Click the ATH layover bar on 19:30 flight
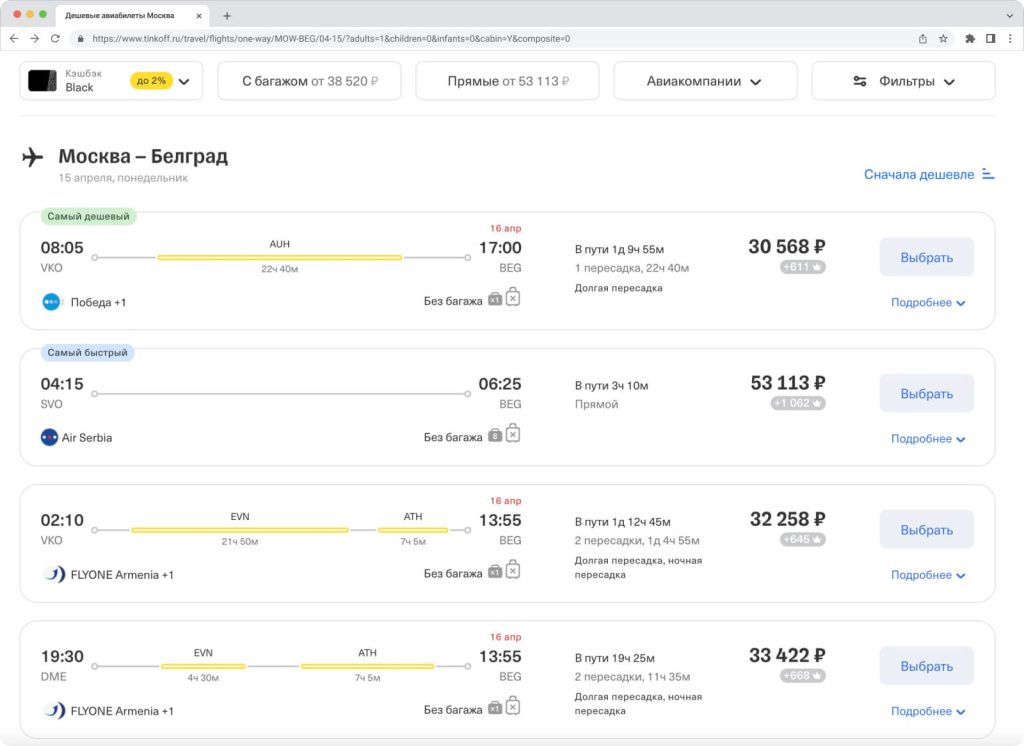The width and height of the screenshot is (1024, 746). 367,666
